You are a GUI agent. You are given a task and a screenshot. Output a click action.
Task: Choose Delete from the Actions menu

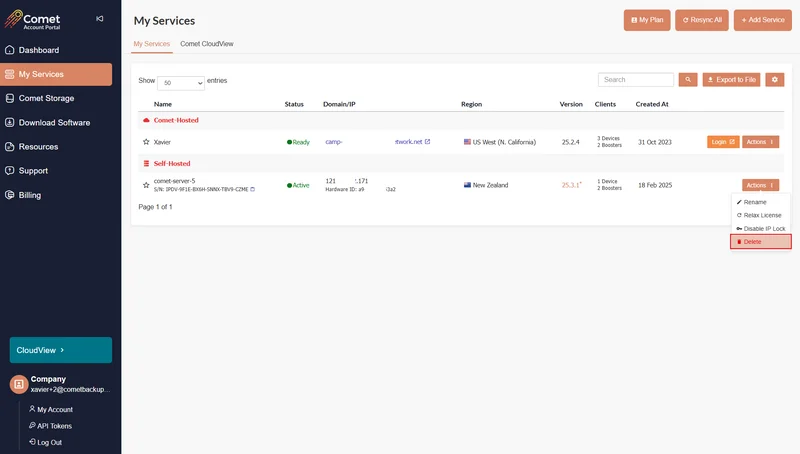coord(761,242)
